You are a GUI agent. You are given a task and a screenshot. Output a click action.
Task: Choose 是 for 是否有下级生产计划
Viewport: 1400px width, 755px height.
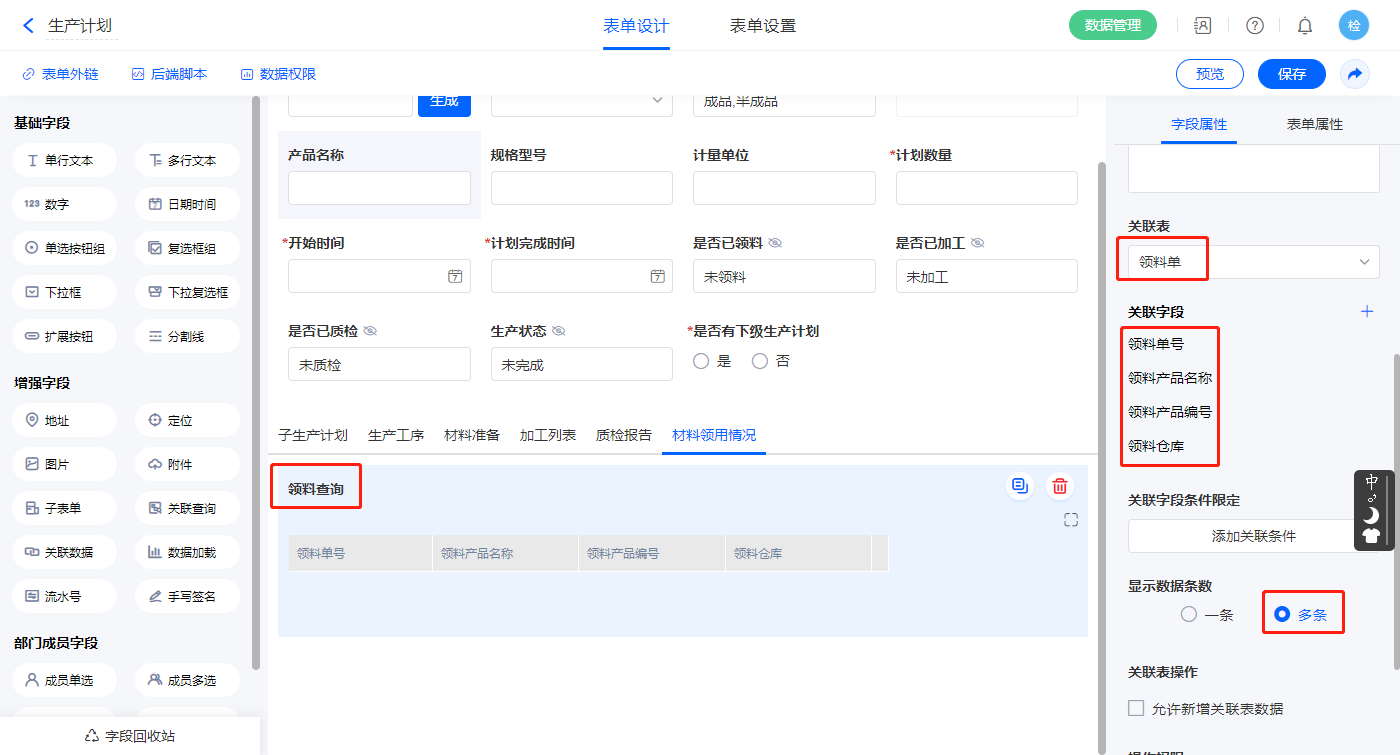click(701, 361)
